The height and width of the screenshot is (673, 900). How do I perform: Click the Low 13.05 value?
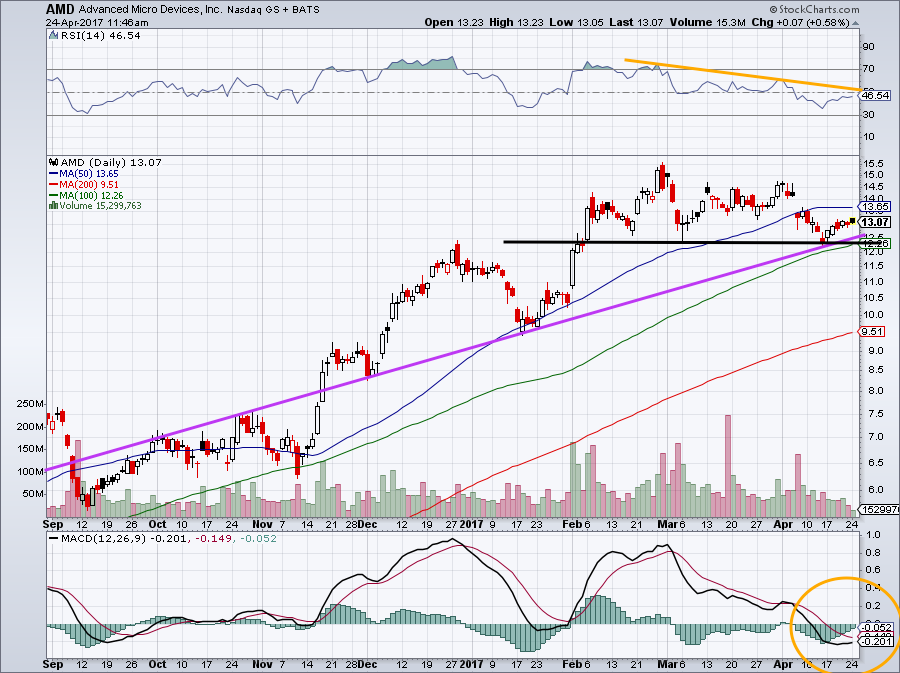pos(578,22)
